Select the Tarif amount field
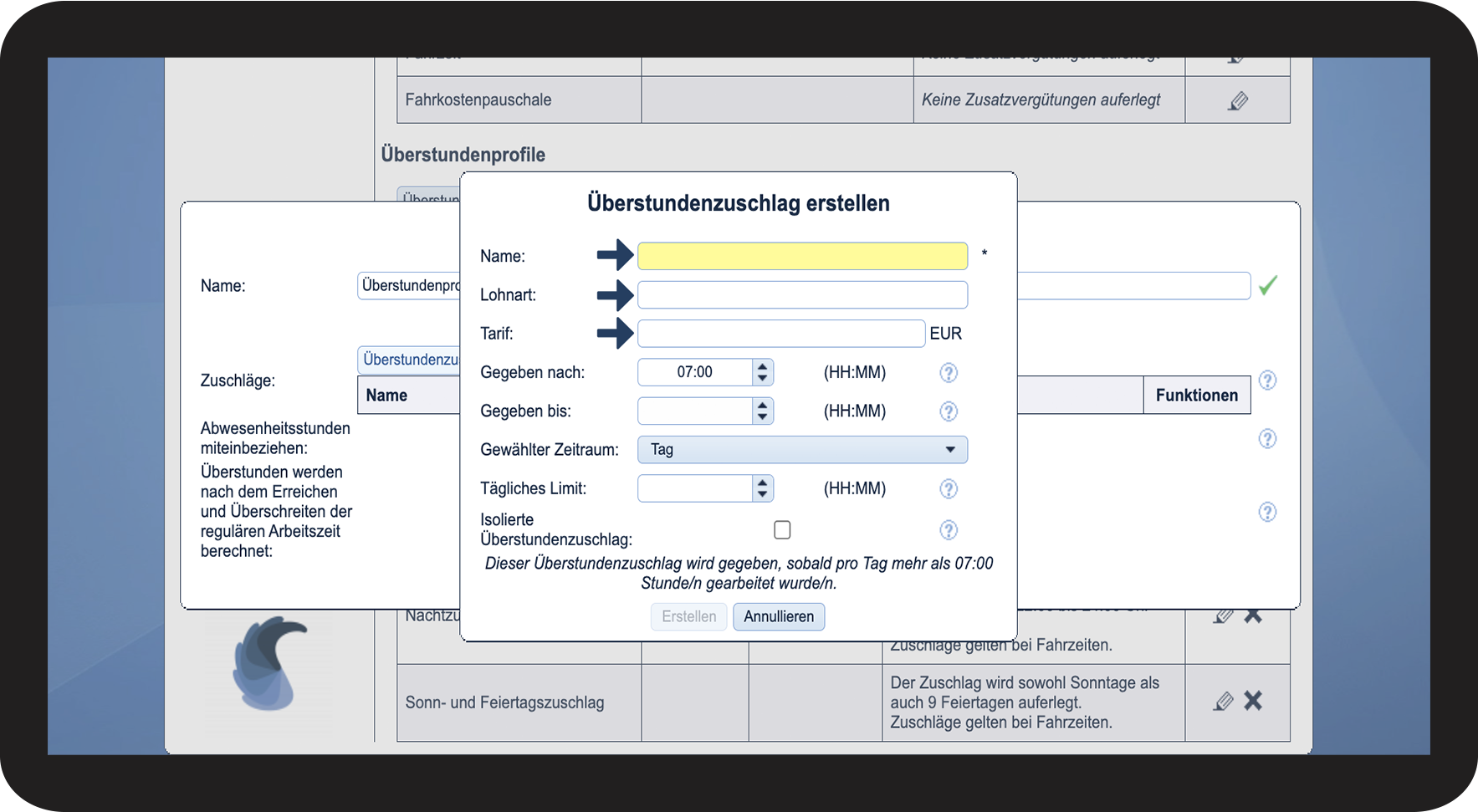 point(780,334)
